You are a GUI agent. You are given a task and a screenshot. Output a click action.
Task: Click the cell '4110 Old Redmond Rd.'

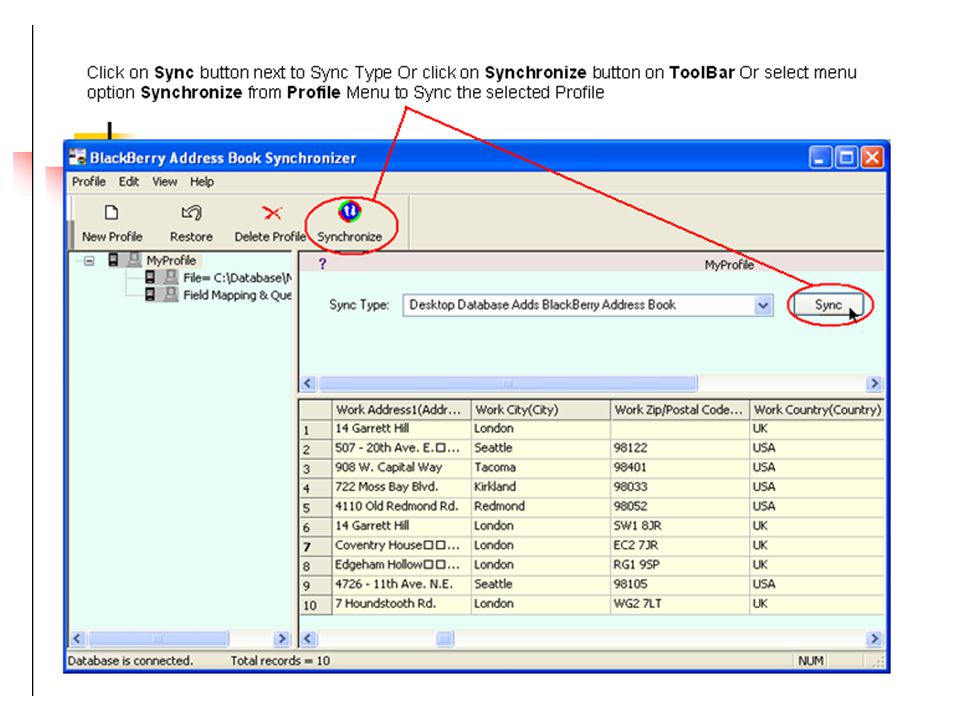click(x=401, y=507)
